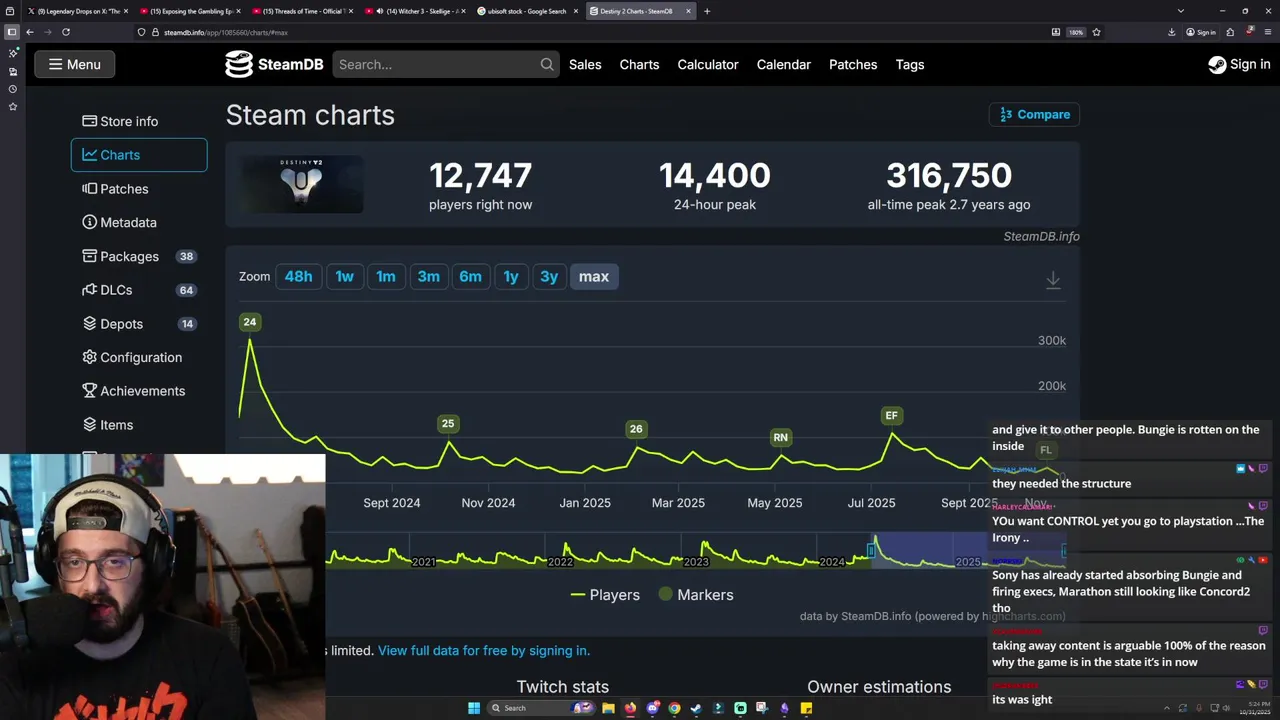1280x720 pixels.
Task: Open a new browser tab
Action: [707, 11]
